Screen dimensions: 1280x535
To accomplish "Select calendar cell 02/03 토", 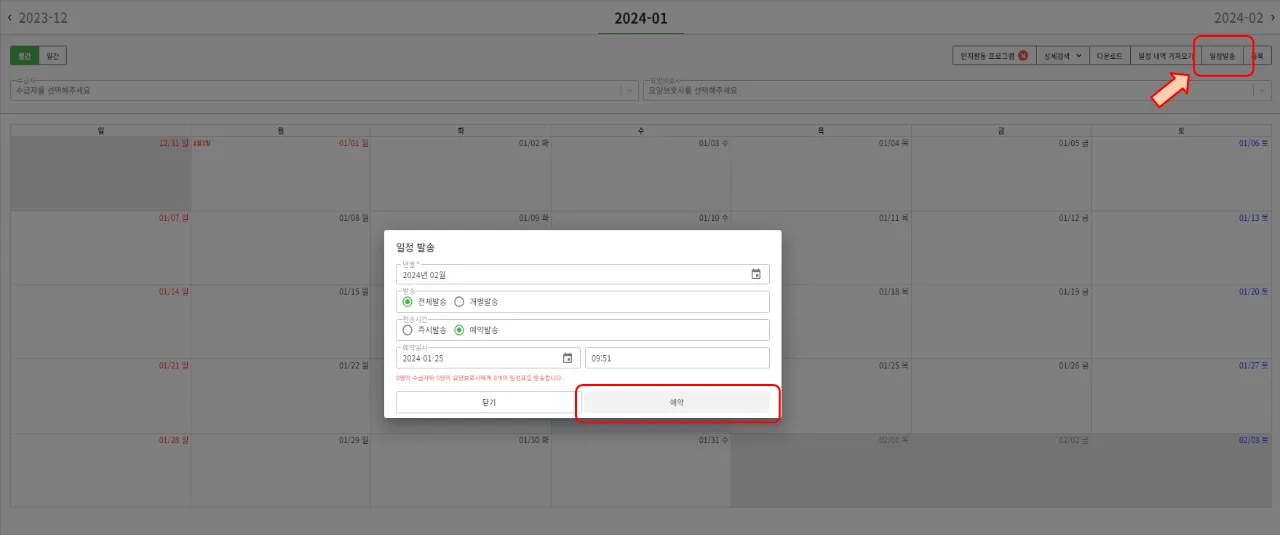I will (x=1181, y=470).
